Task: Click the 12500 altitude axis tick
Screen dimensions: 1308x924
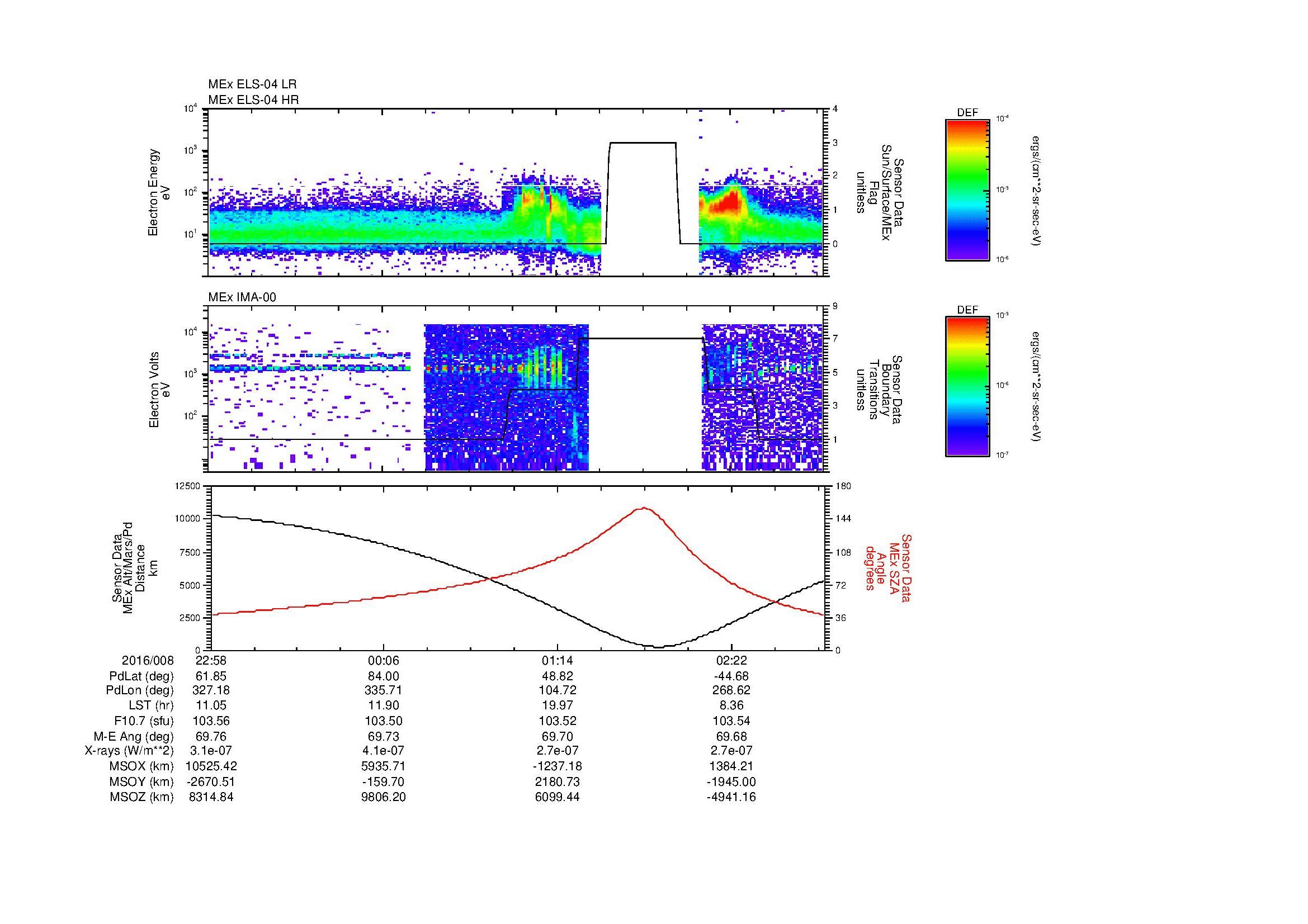Action: 187,486
